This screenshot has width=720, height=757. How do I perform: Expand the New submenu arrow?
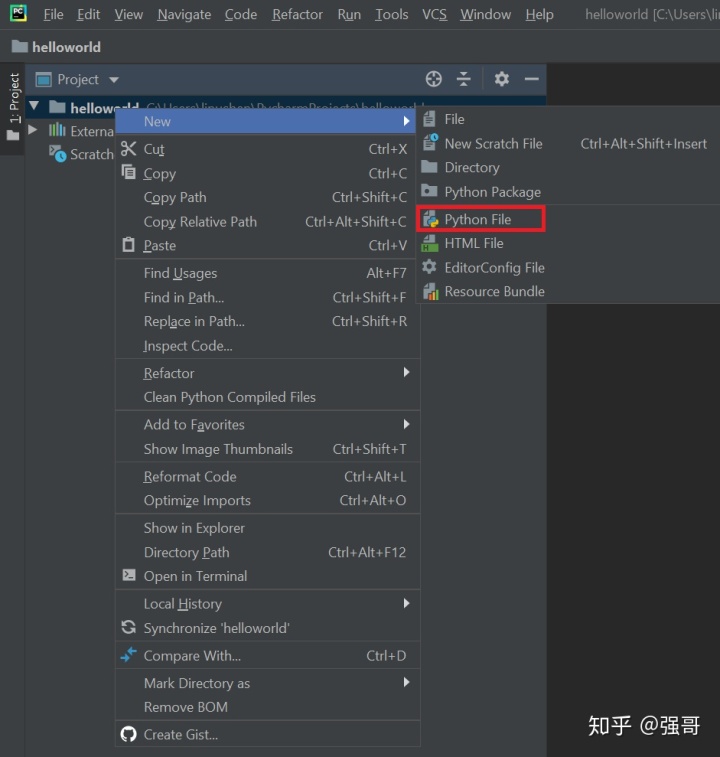click(406, 121)
